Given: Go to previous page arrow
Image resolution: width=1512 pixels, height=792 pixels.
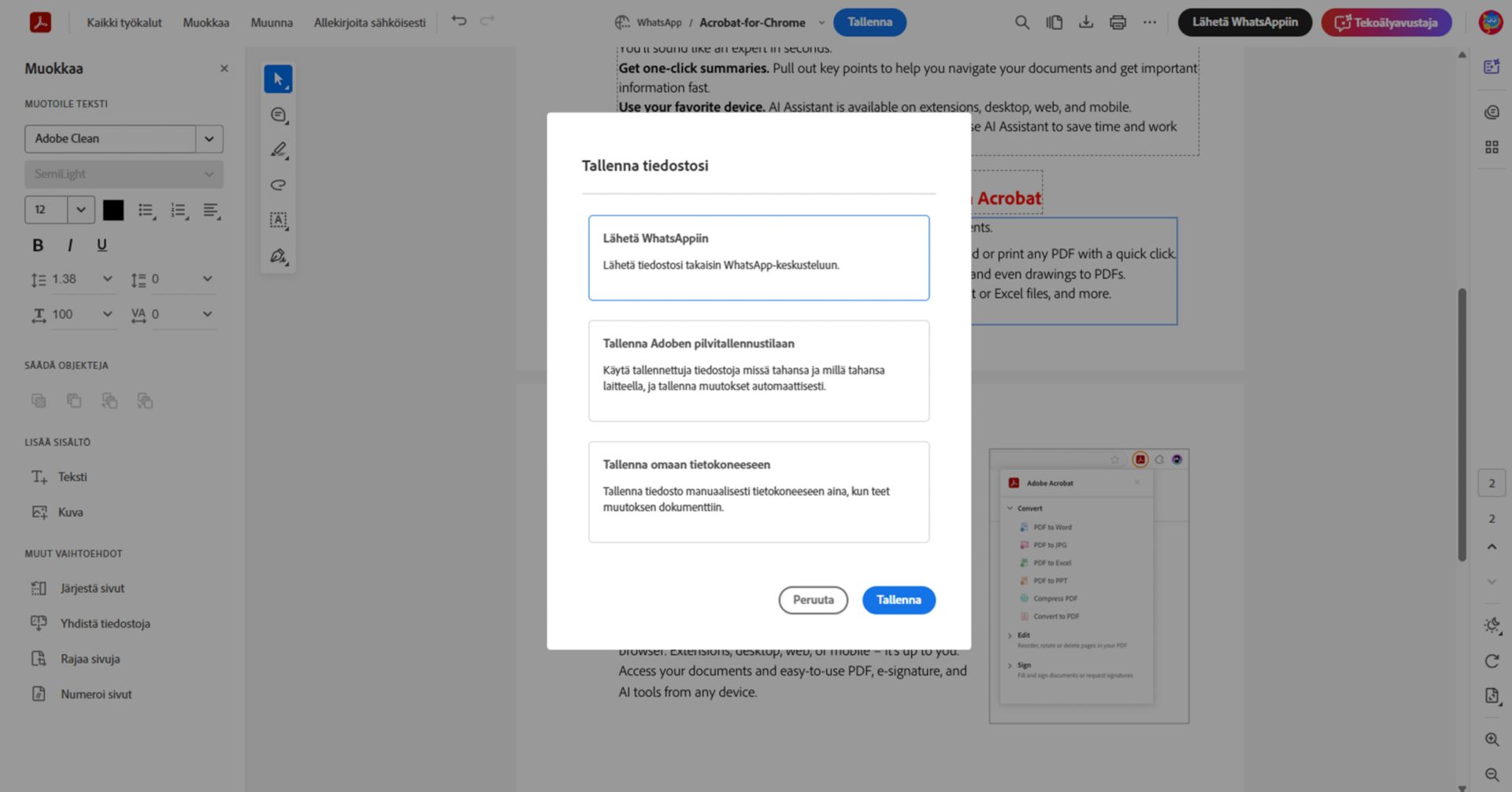Looking at the screenshot, I should click(1492, 546).
